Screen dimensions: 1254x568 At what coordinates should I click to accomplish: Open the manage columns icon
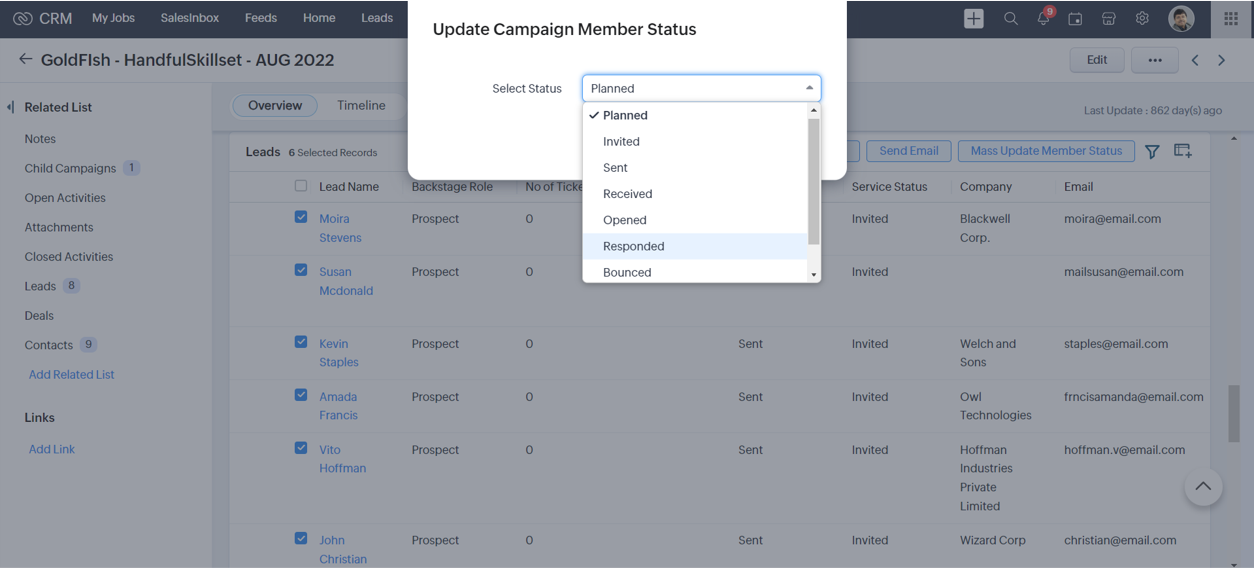coord(1183,151)
